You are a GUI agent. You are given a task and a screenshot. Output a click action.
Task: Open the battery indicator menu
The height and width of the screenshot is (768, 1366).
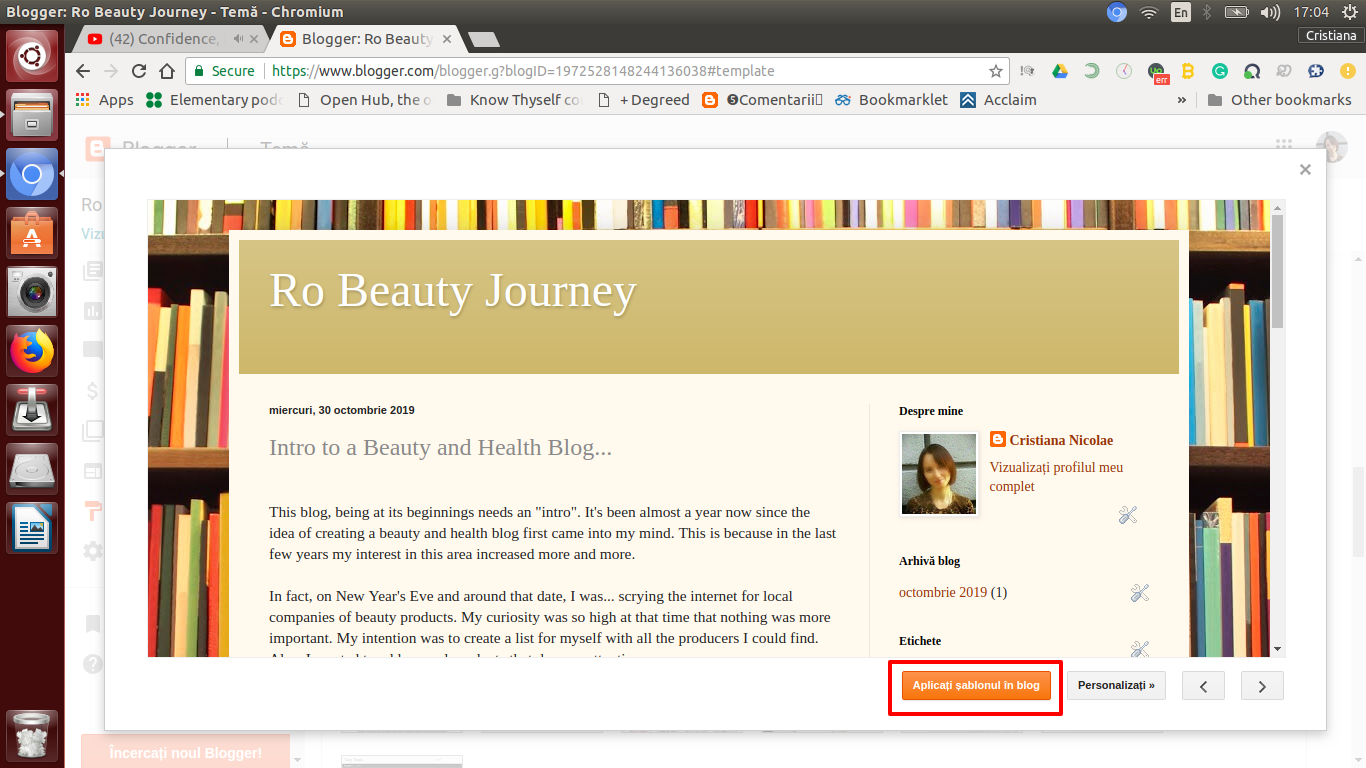pyautogui.click(x=1237, y=12)
